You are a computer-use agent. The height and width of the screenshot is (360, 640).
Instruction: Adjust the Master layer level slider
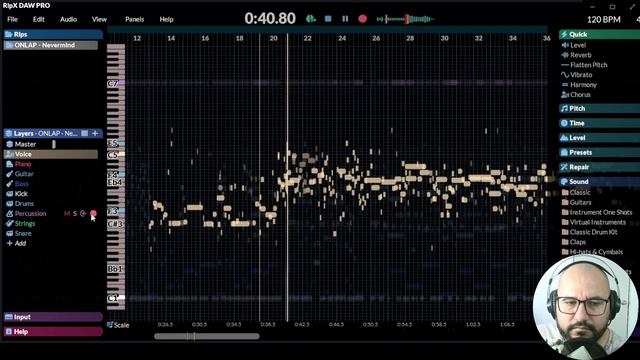[x=54, y=144]
